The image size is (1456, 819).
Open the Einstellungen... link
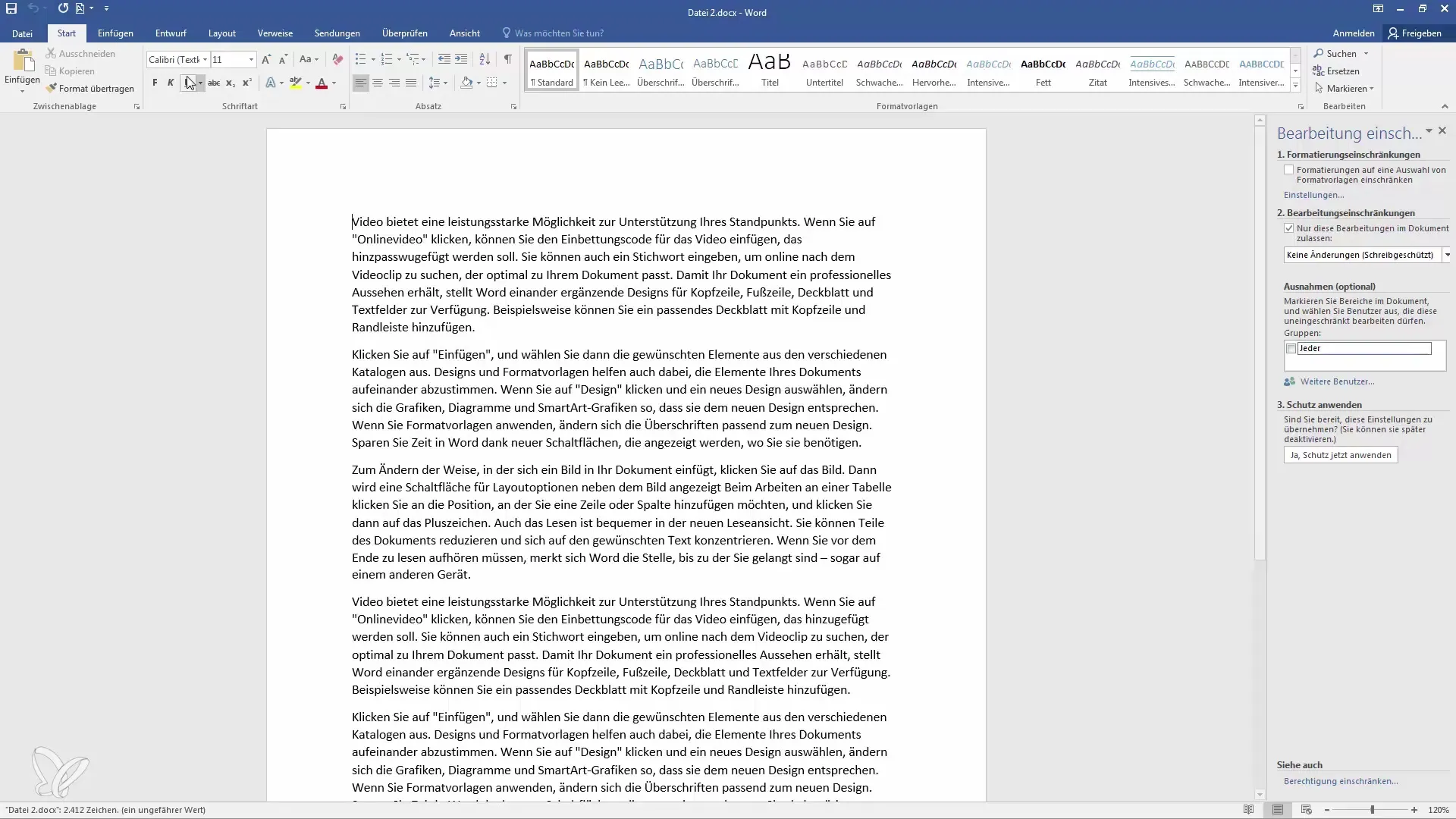click(1313, 195)
